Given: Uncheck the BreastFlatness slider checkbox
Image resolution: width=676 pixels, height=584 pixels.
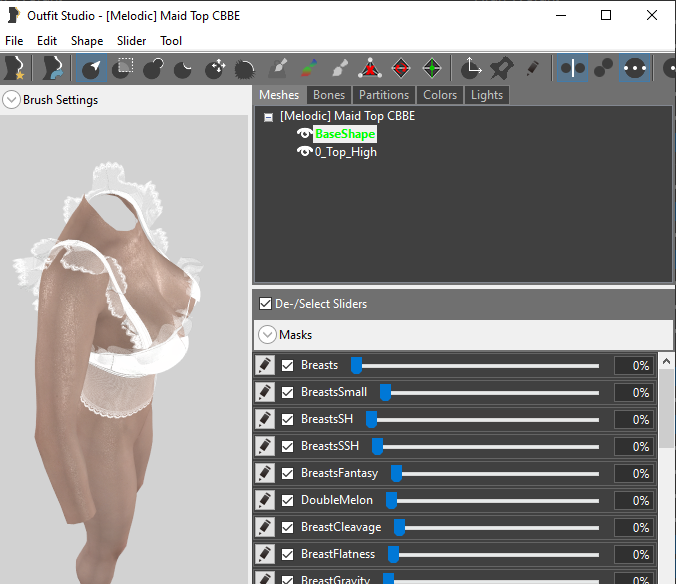Looking at the screenshot, I should (x=288, y=555).
